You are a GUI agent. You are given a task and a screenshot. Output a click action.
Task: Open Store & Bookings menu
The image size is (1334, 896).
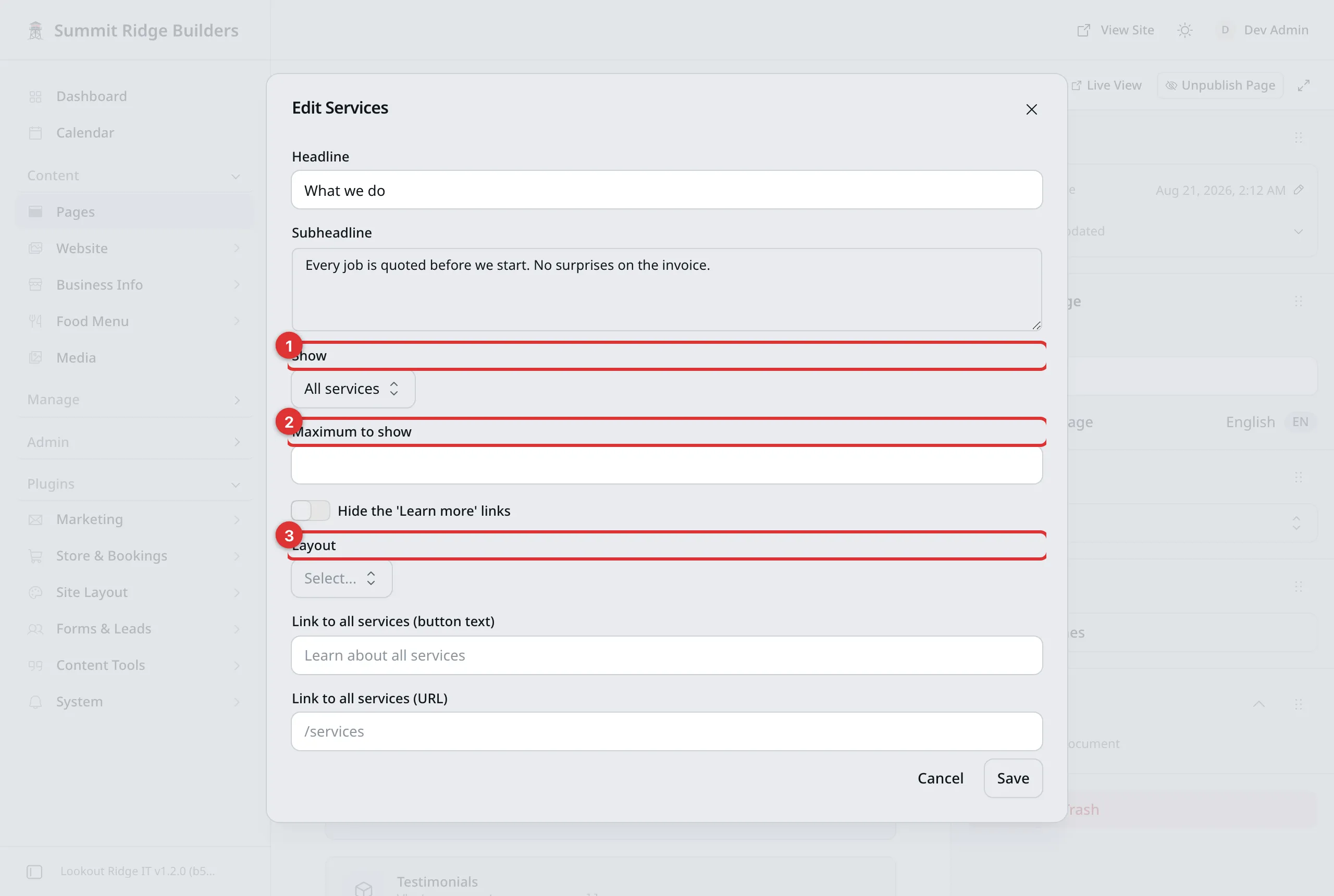[x=135, y=556]
